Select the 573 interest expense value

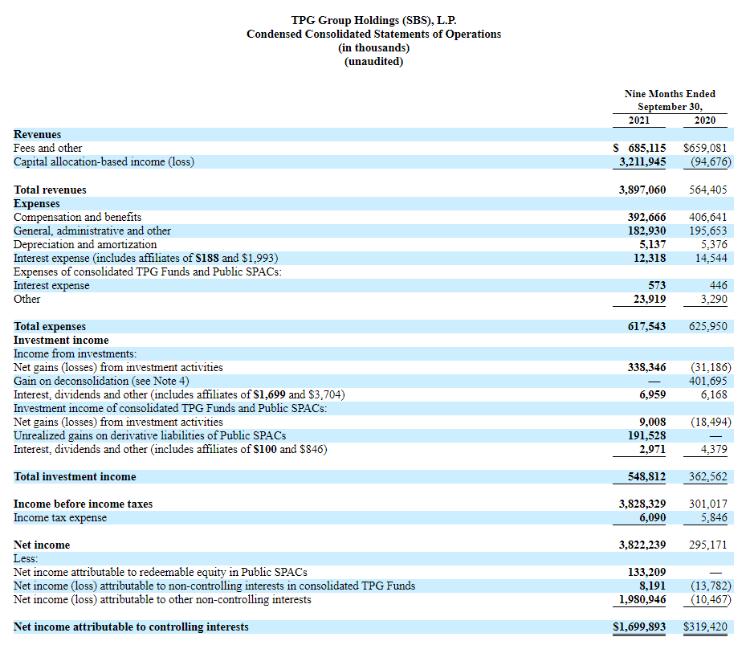(657, 286)
